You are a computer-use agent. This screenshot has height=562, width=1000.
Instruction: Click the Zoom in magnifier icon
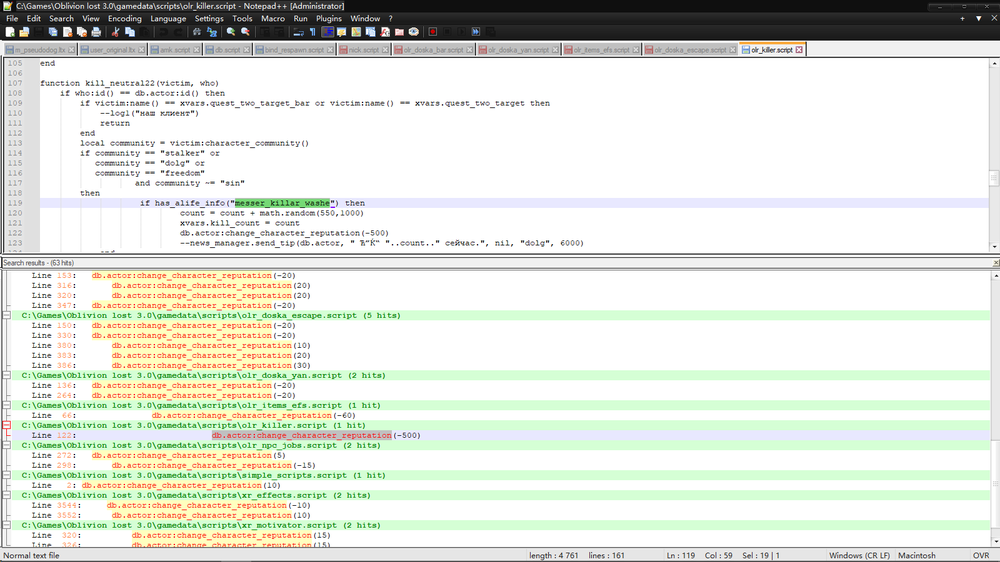point(228,32)
